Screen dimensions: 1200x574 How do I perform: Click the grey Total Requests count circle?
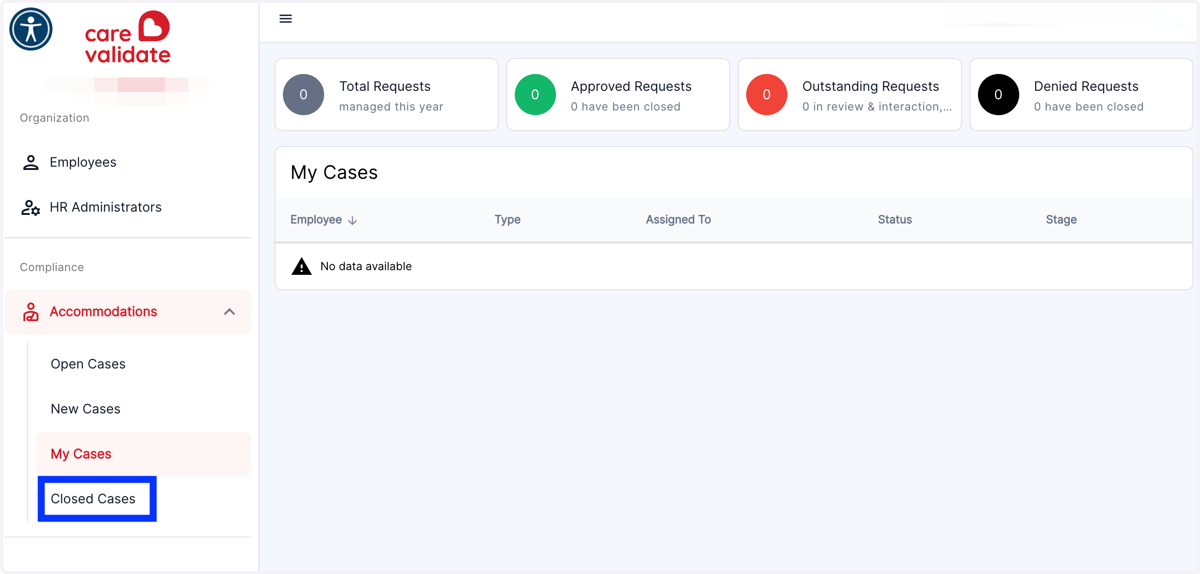[304, 95]
